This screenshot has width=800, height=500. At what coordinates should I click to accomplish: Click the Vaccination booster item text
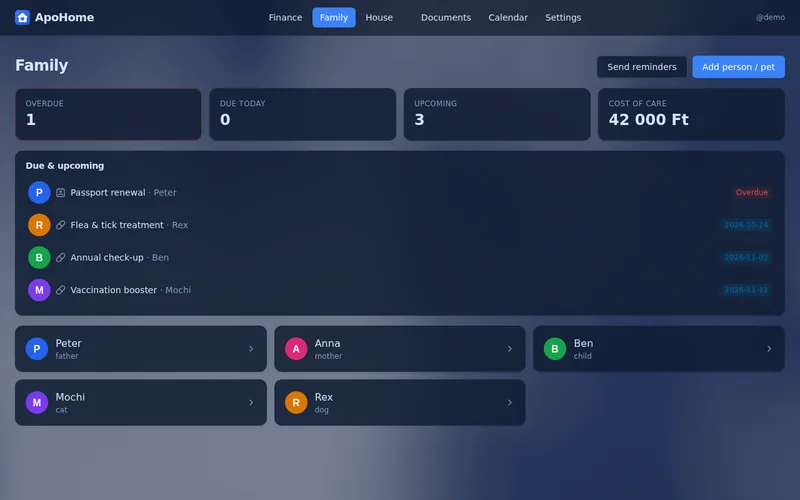[x=113, y=290]
